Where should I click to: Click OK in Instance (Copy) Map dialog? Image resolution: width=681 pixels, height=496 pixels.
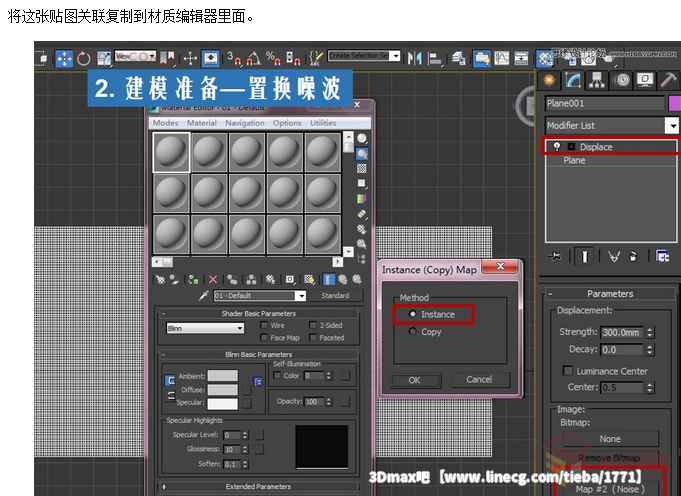416,380
